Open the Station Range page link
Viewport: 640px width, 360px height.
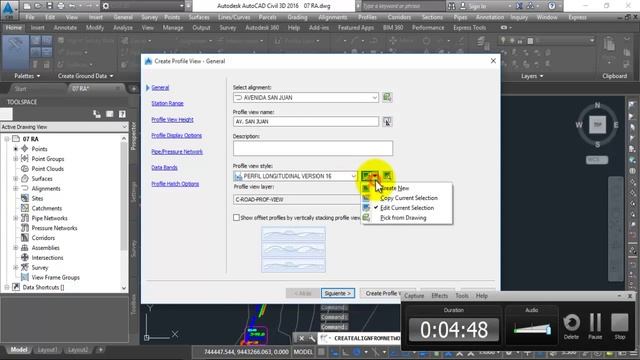click(x=167, y=103)
